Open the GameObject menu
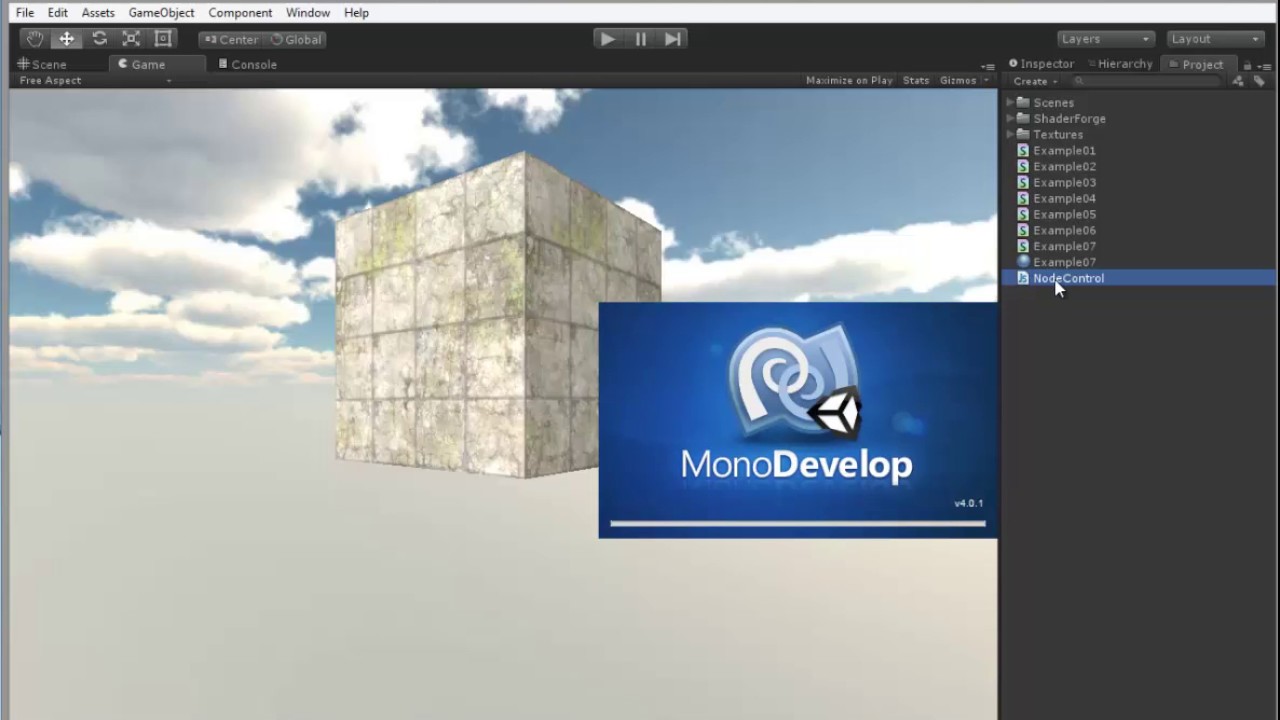The width and height of the screenshot is (1280, 720). click(161, 12)
